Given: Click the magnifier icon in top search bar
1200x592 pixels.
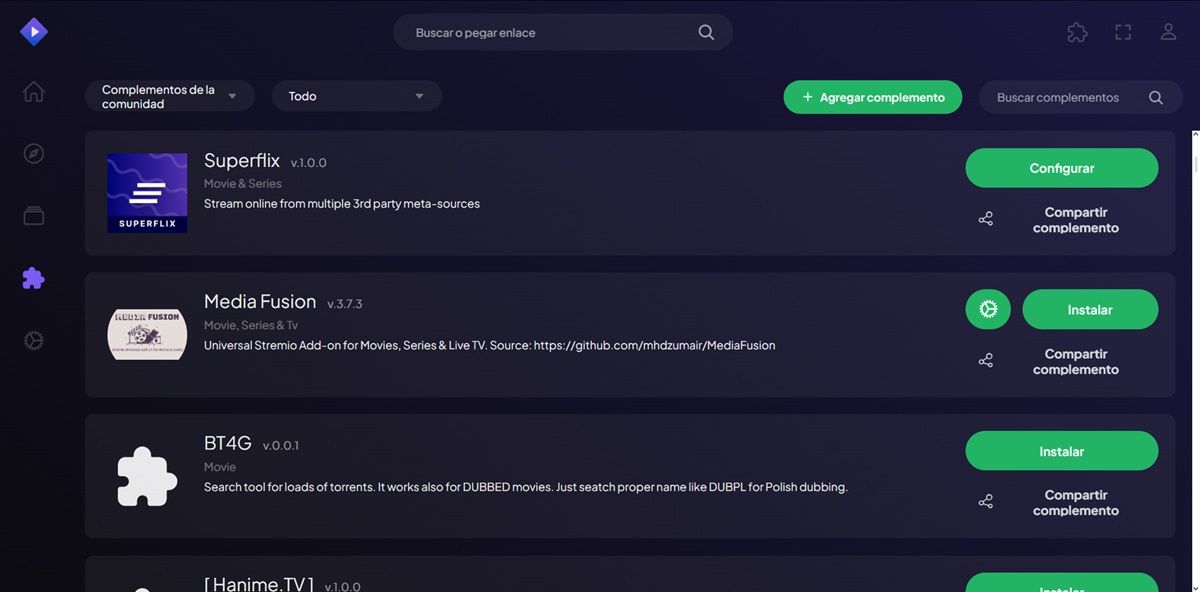Looking at the screenshot, I should [706, 32].
